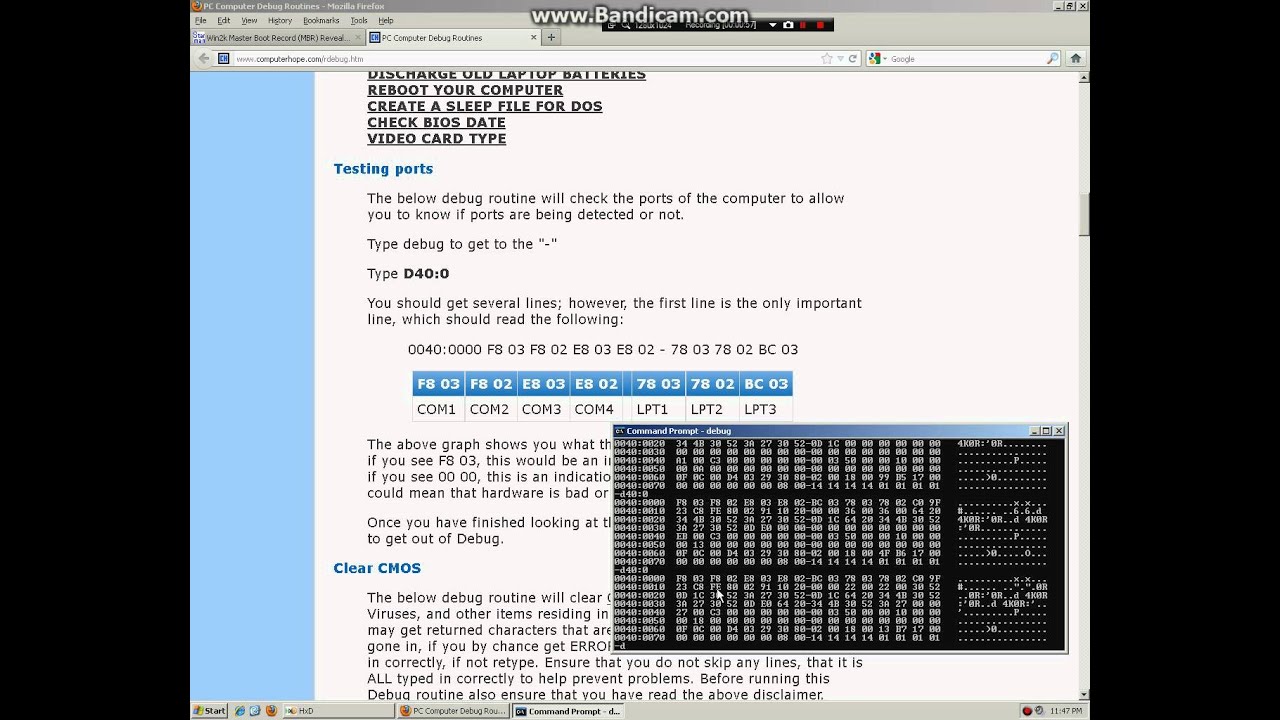Switch to HxD in the taskbar

(x=340, y=711)
